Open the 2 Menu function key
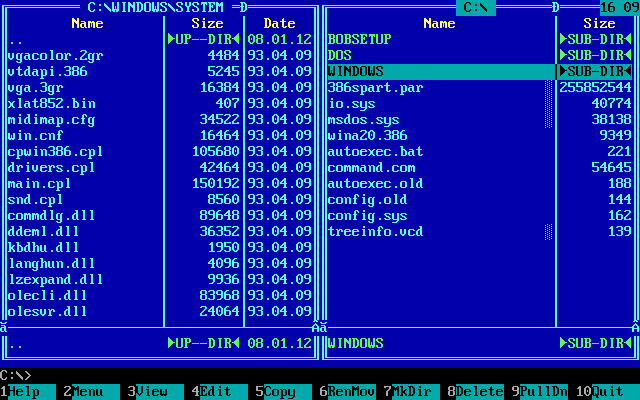 [92, 391]
